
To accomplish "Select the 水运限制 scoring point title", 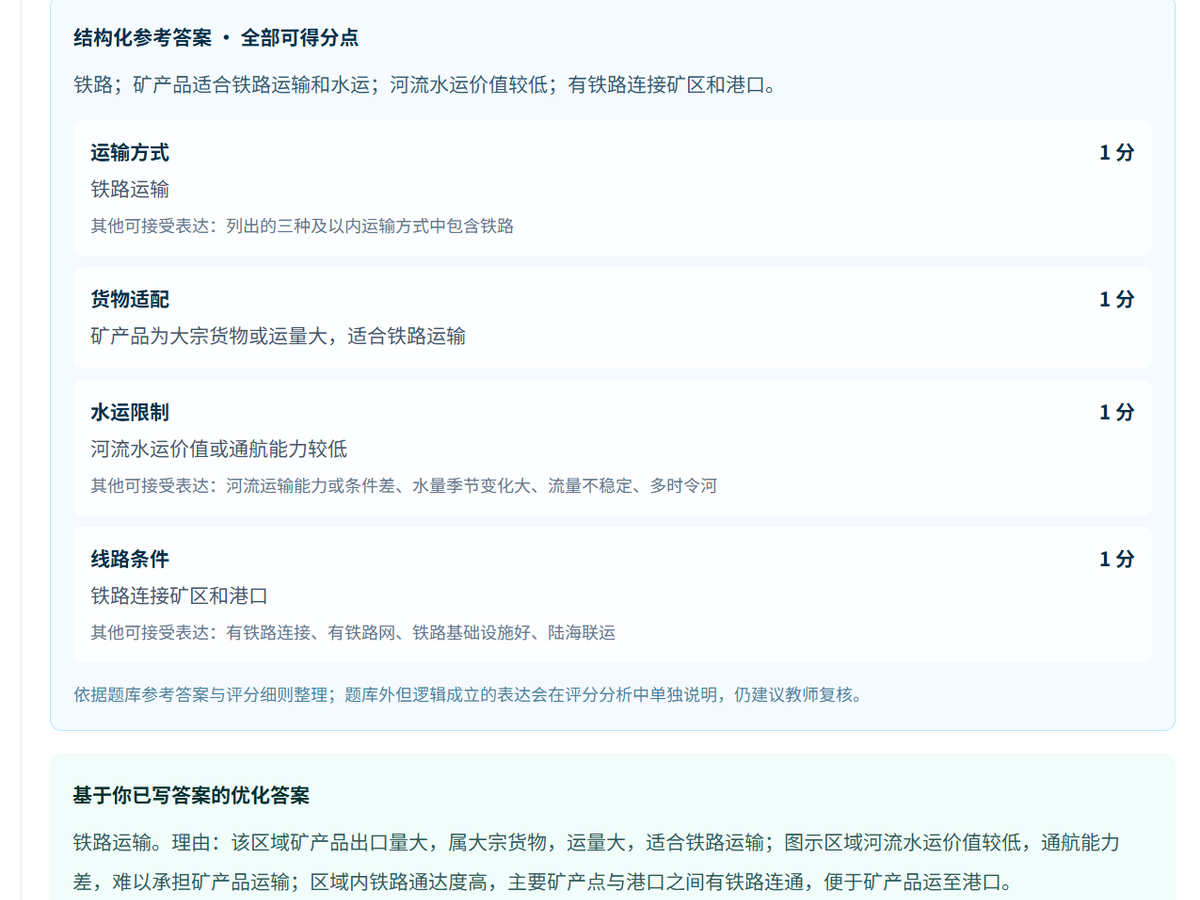I will point(130,413).
